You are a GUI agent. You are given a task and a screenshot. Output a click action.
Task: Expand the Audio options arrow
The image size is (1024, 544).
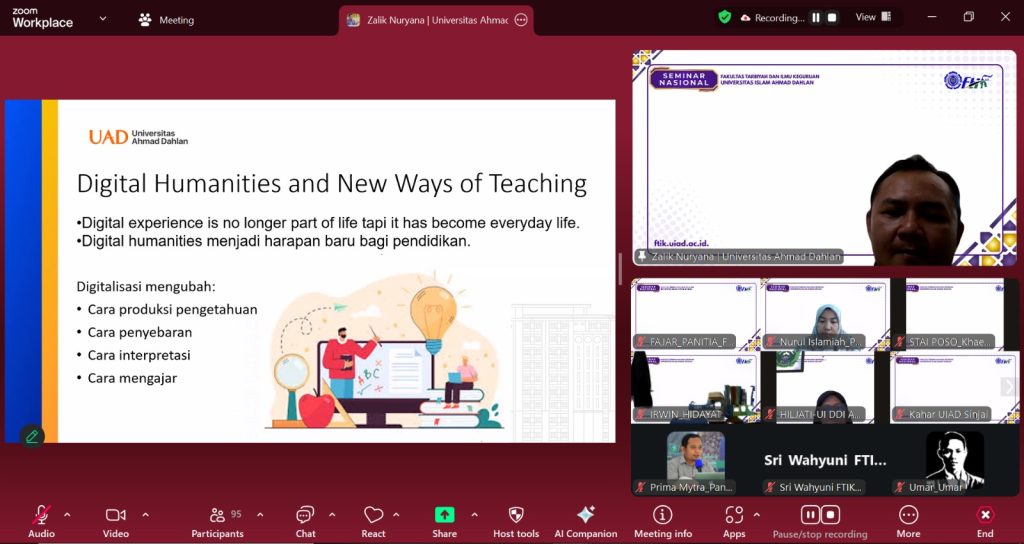(x=67, y=515)
